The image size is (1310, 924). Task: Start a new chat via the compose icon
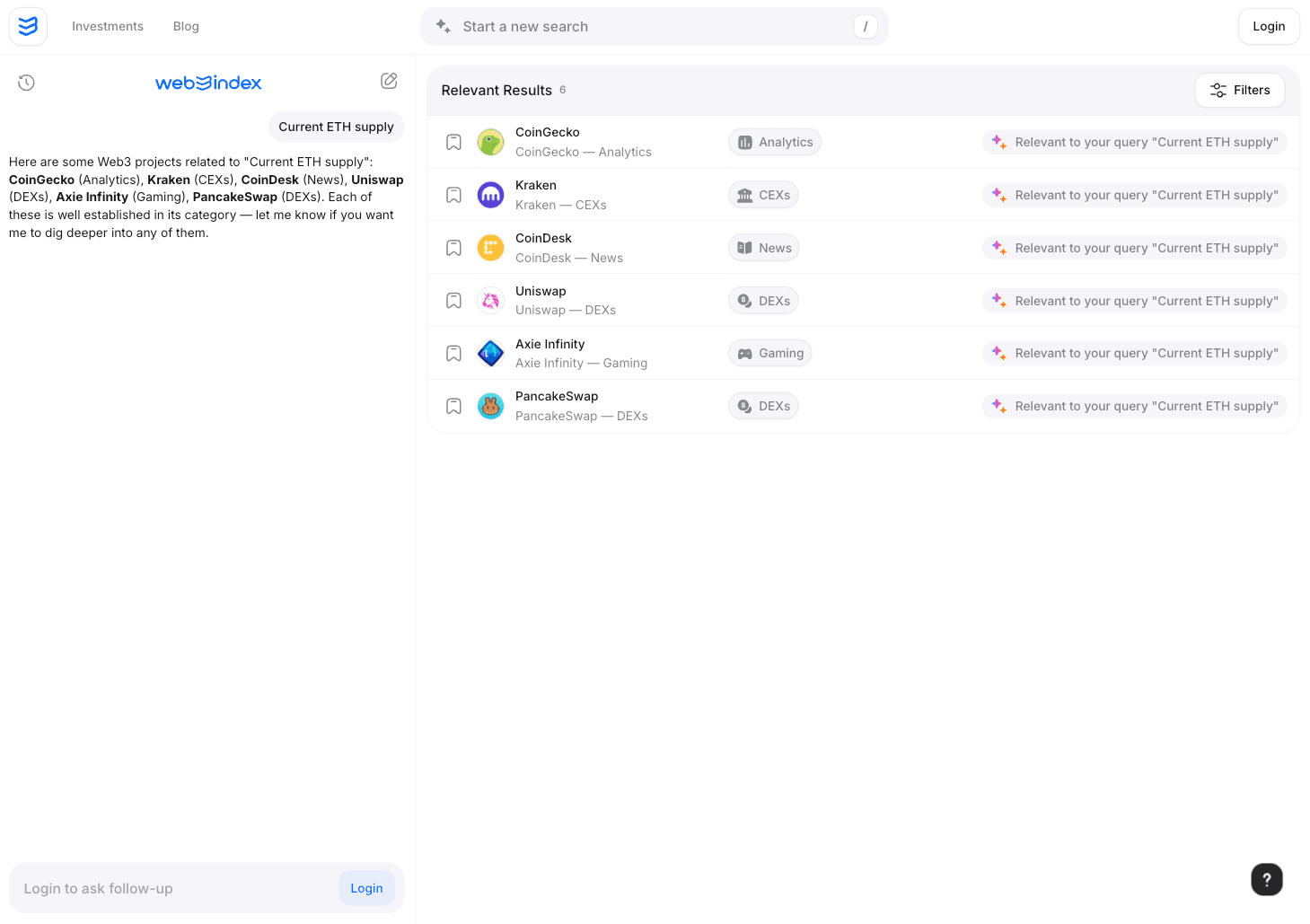point(389,81)
